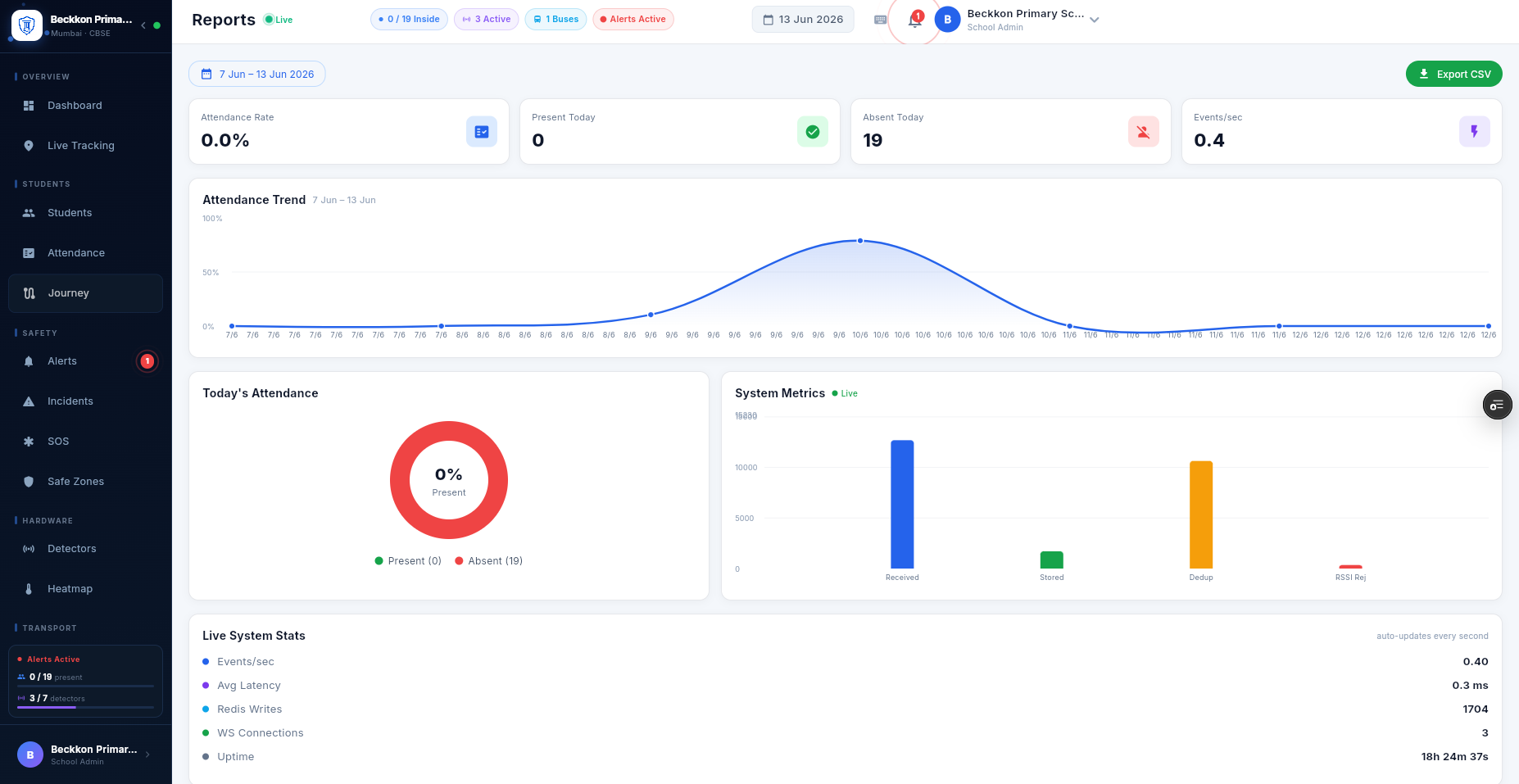Click the green Stored bar
The width and height of the screenshot is (1519, 784).
coord(1052,560)
